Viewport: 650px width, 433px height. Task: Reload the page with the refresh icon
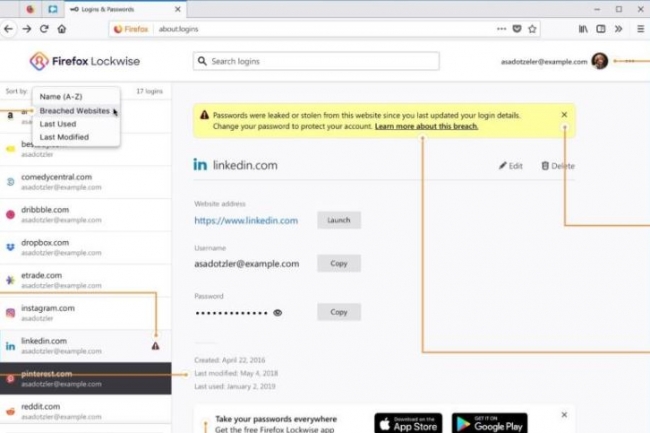coord(44,29)
